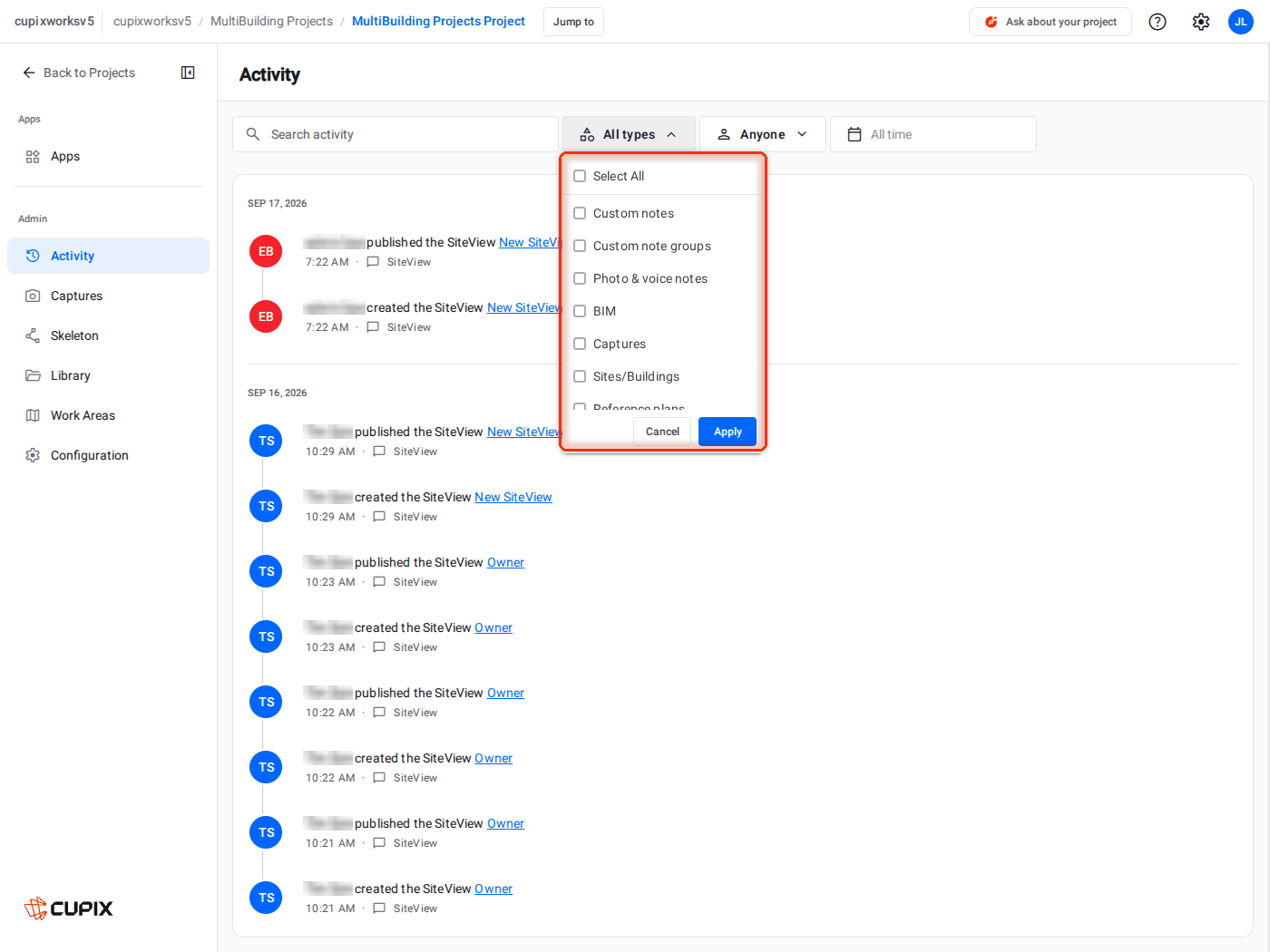
Task: Collapse the sidebar panel icon
Action: pos(188,73)
